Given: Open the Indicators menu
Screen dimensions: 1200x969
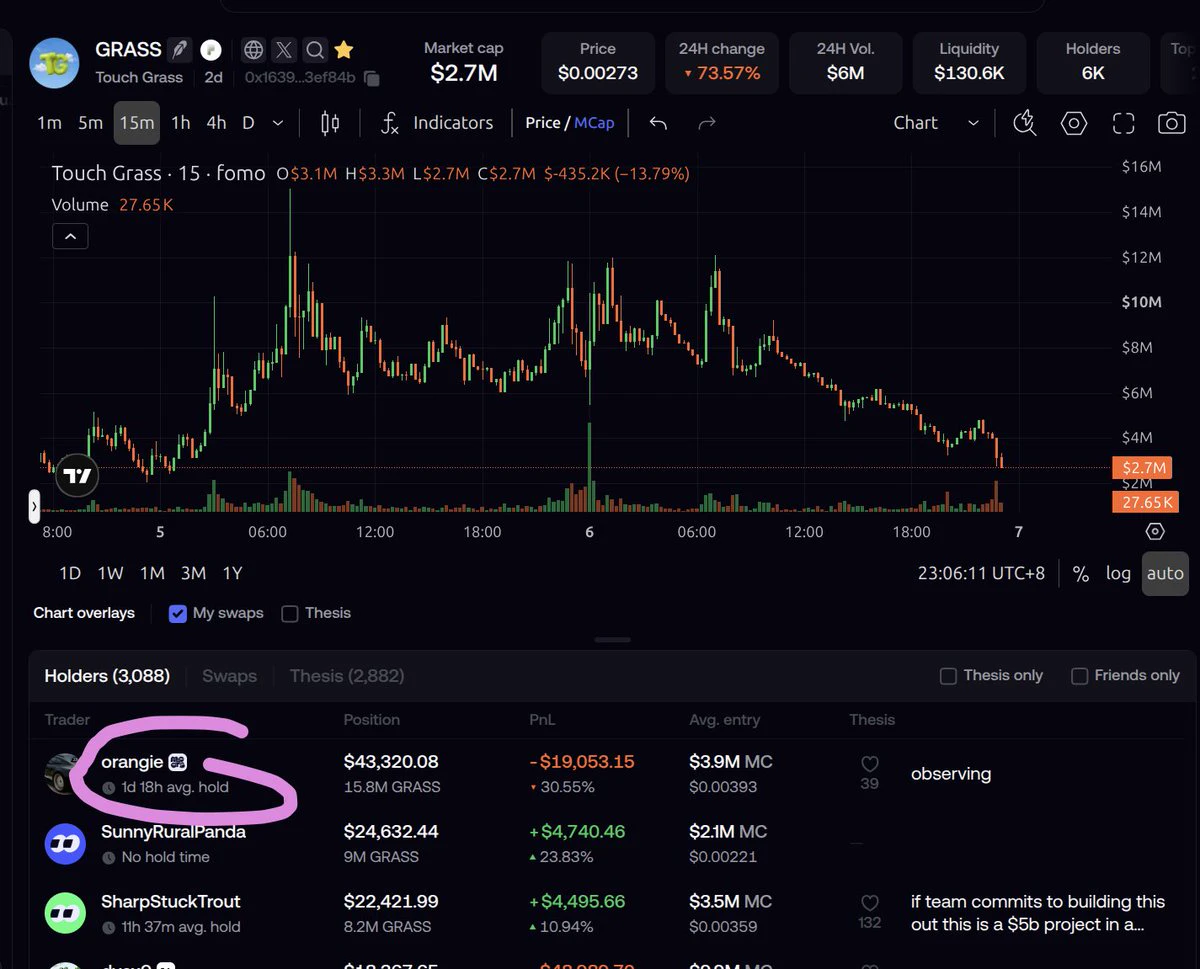Looking at the screenshot, I should pos(438,123).
